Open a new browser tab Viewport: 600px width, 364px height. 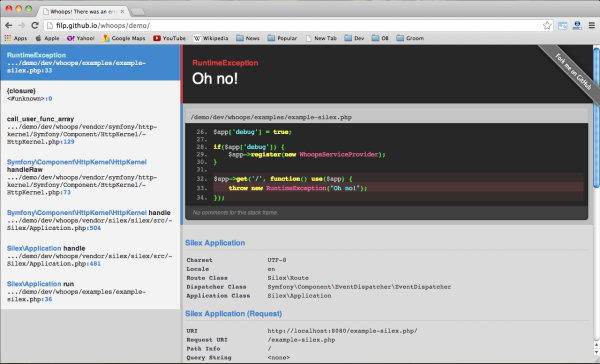pos(138,12)
